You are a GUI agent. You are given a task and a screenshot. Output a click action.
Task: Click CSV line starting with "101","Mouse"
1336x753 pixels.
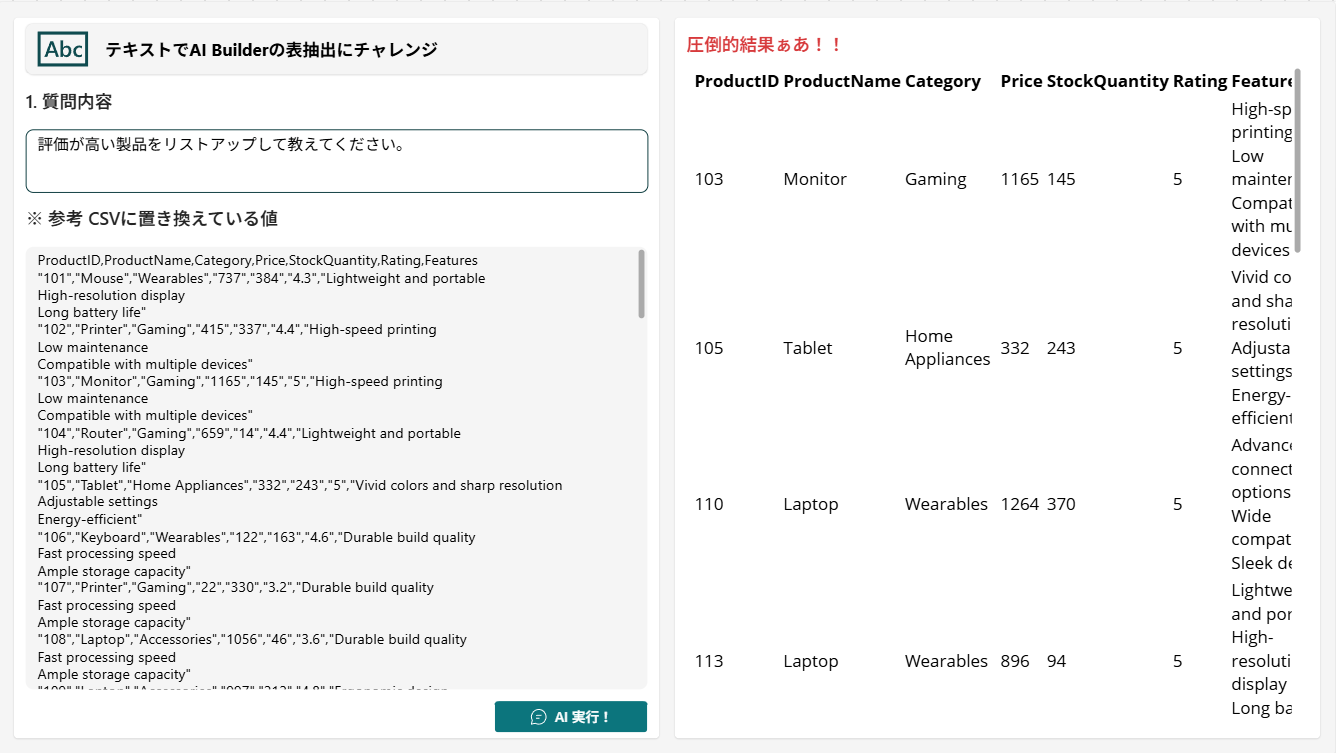(x=262, y=278)
